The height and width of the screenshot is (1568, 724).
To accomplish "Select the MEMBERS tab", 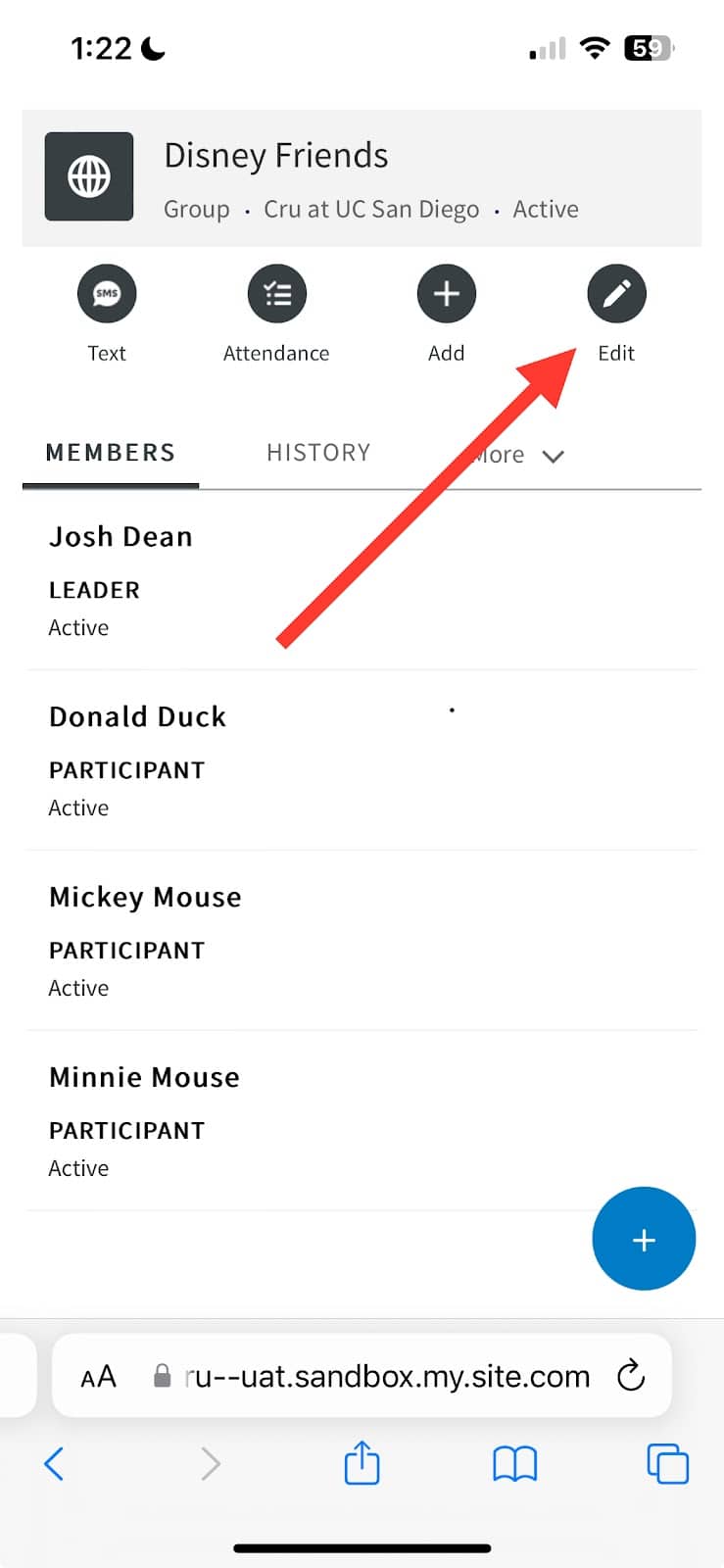I will (x=111, y=453).
